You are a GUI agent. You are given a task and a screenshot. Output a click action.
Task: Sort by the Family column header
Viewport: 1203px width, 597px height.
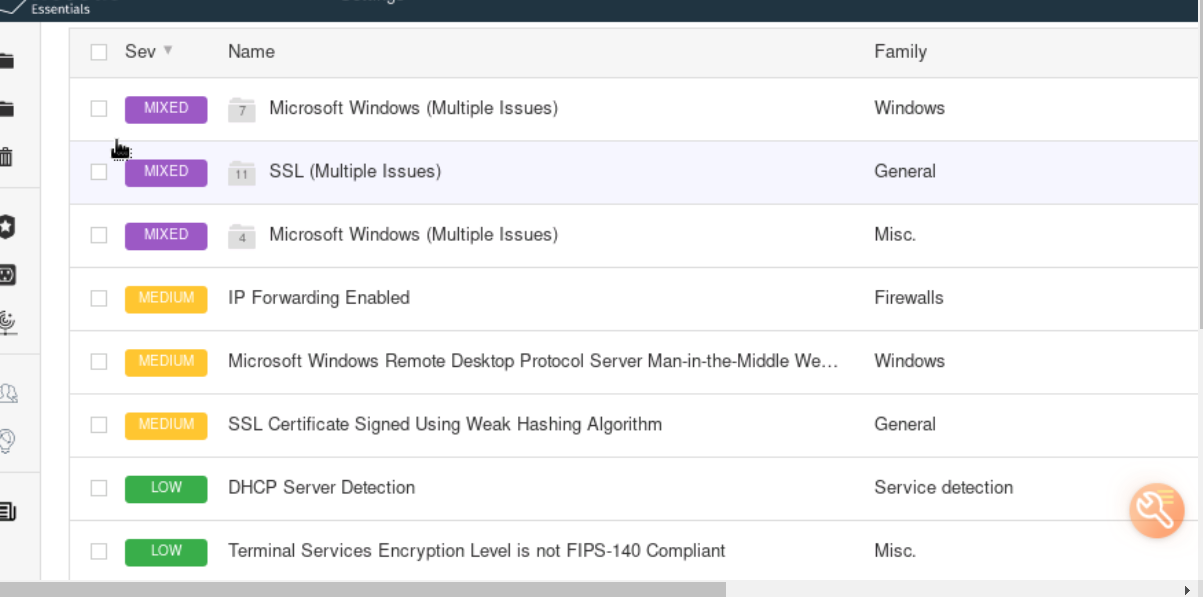(x=900, y=52)
